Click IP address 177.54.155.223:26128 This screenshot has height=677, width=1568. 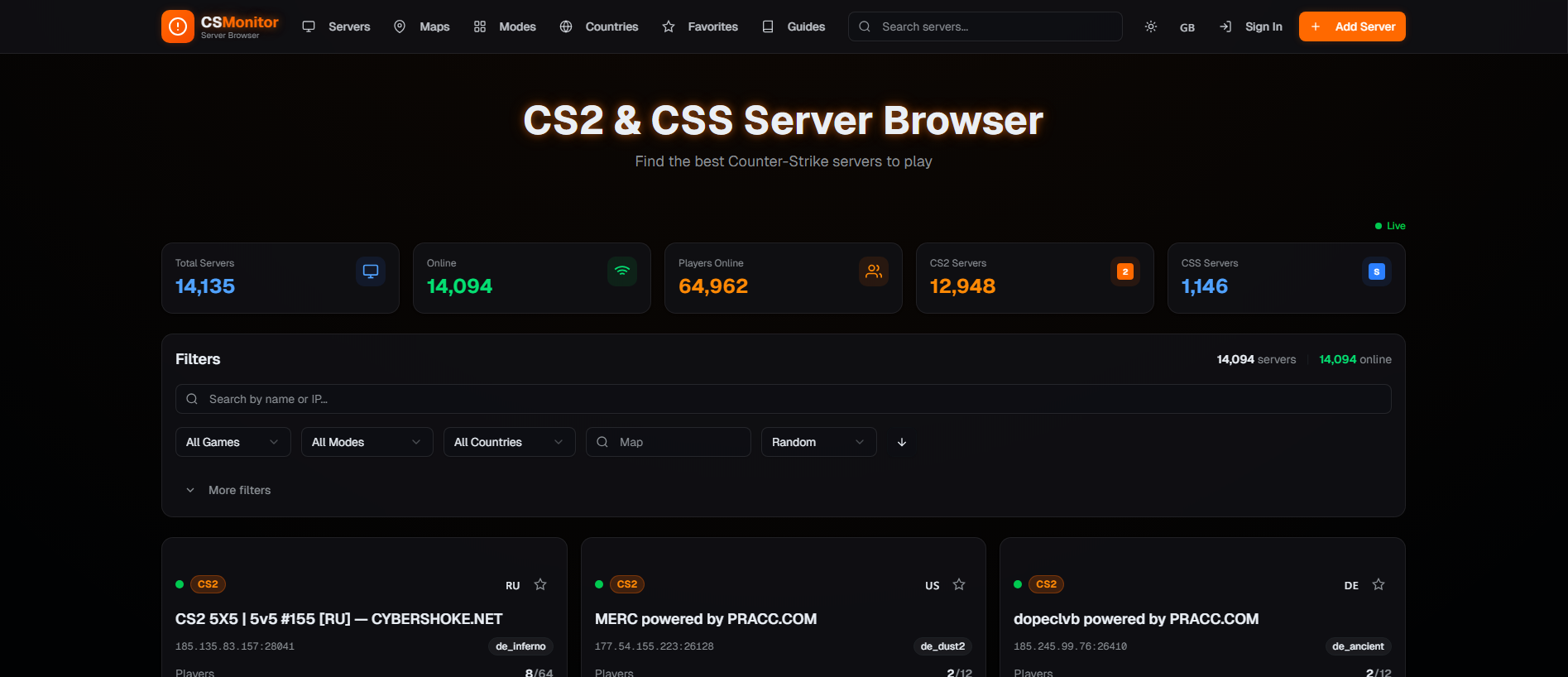coord(655,646)
